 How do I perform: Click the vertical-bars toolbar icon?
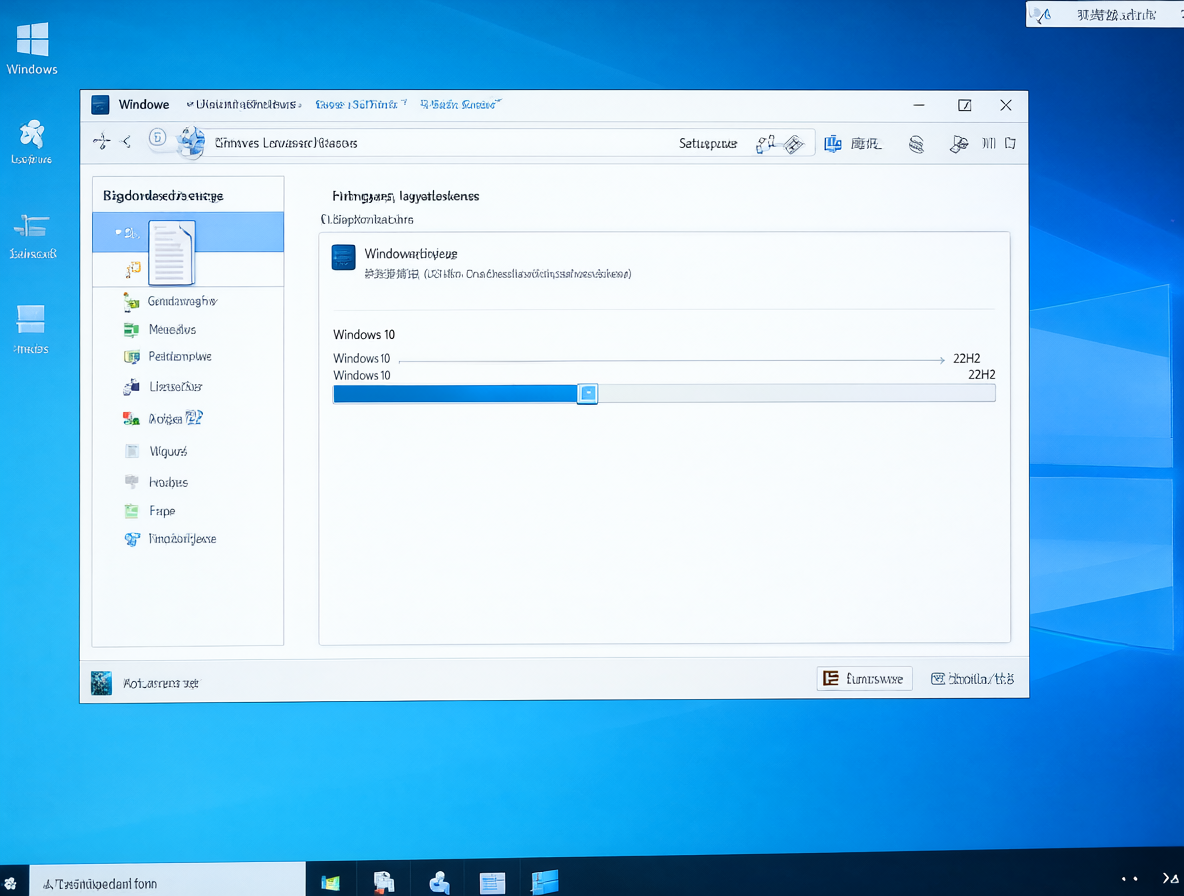pos(988,143)
